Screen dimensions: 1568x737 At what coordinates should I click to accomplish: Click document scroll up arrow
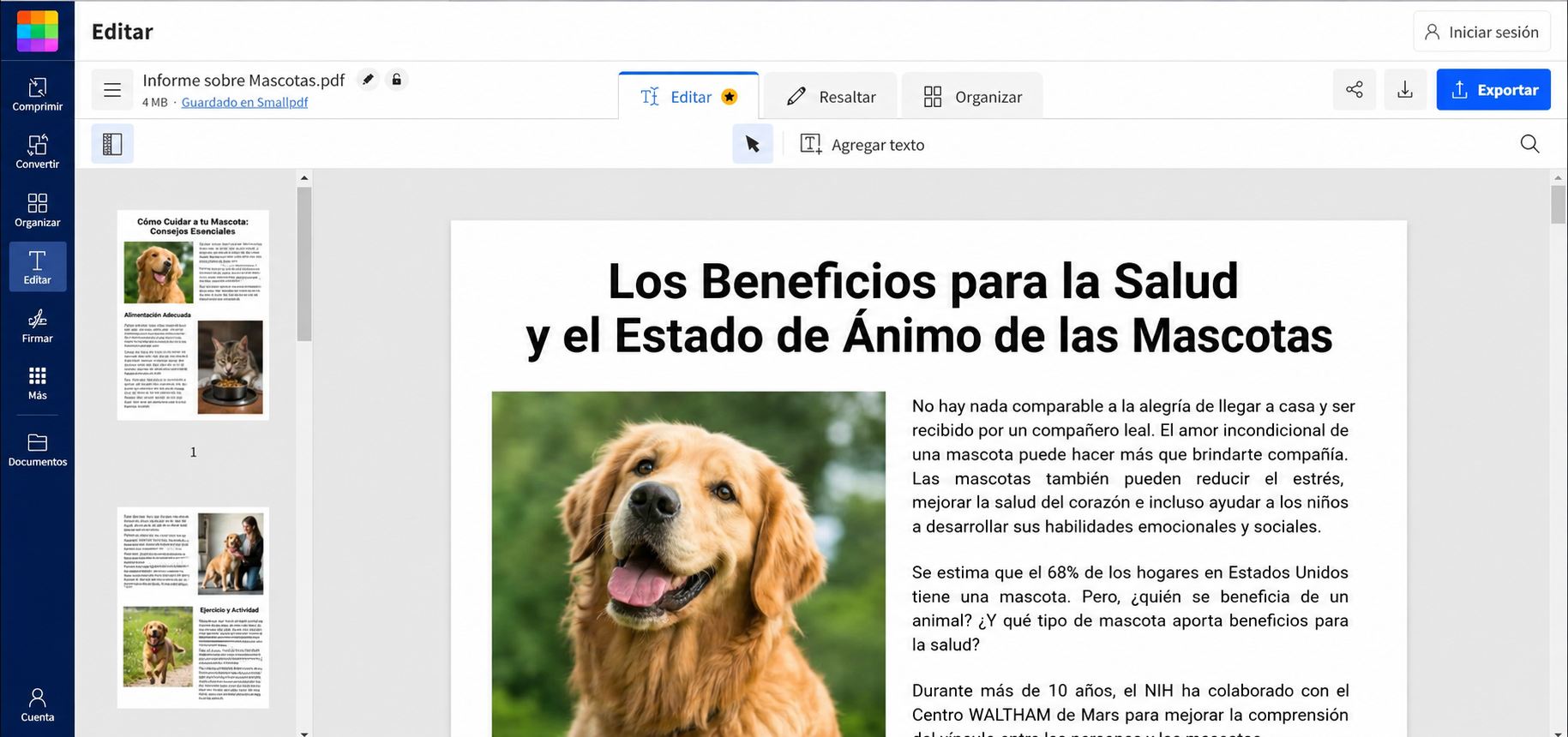1559,178
